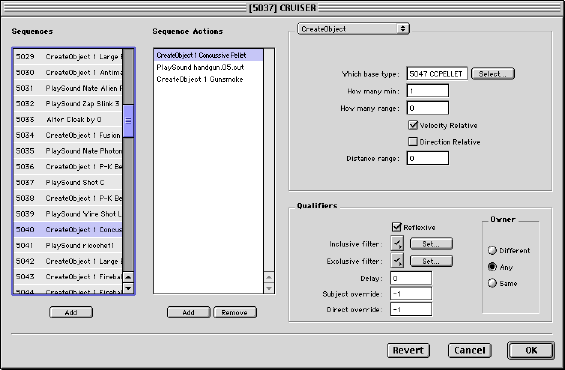565x370 pixels.
Task: Select sequence 5043 CreateObject 1 Fireball
Action: point(68,277)
